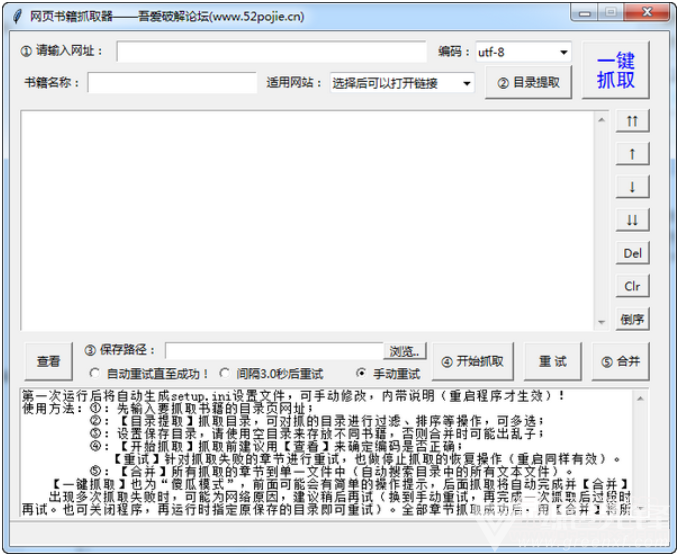Click chapter list scrollbar up arrow
The height and width of the screenshot is (556, 679).
click(x=601, y=120)
